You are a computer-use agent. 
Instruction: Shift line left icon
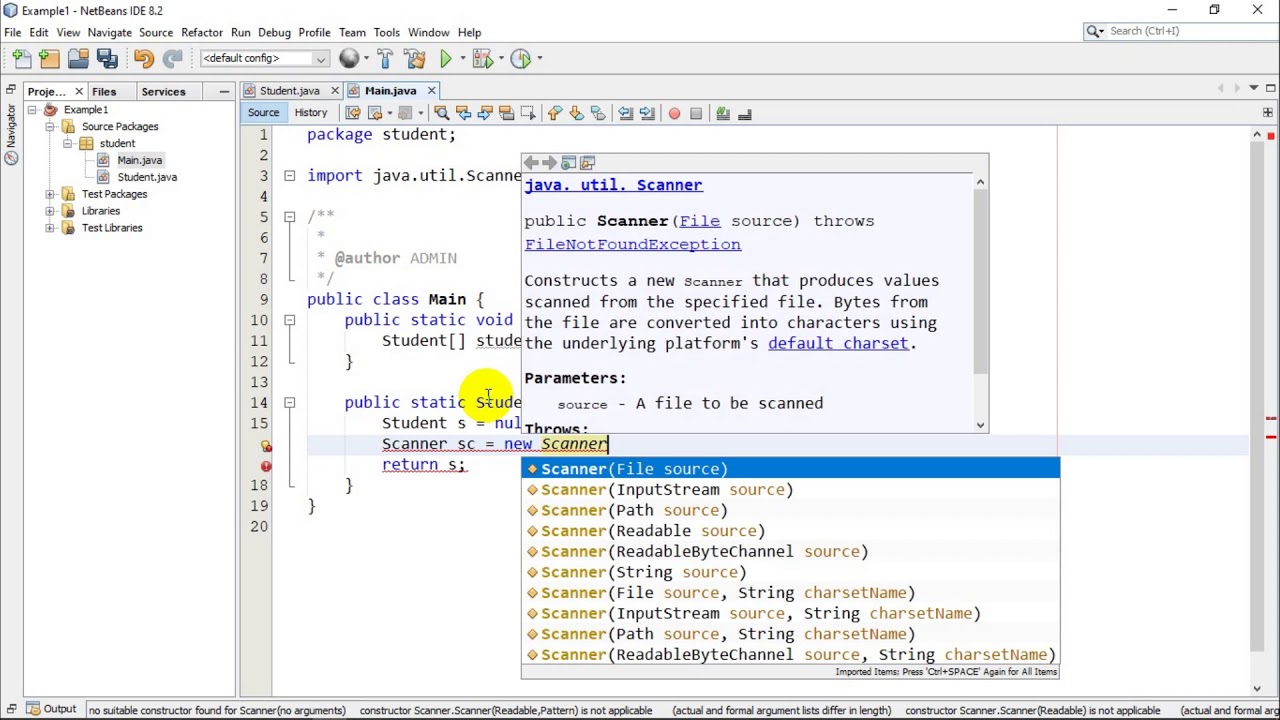click(625, 113)
